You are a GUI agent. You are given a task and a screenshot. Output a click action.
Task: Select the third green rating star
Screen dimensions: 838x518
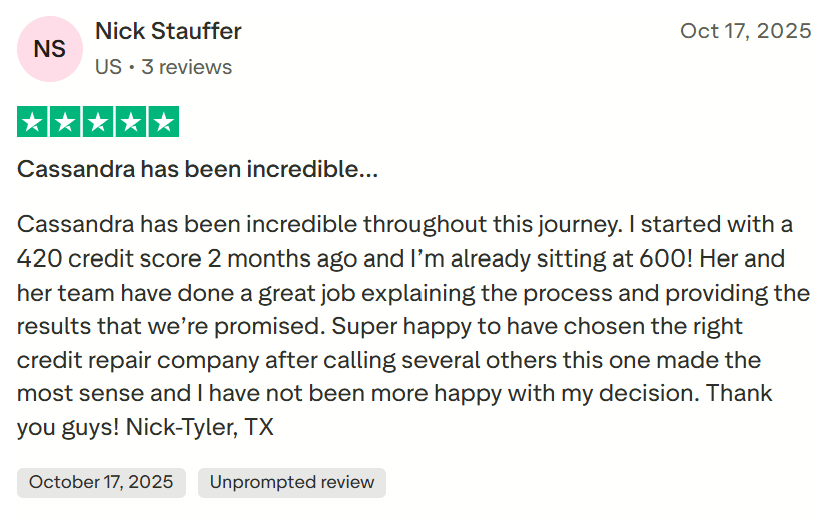coord(98,122)
